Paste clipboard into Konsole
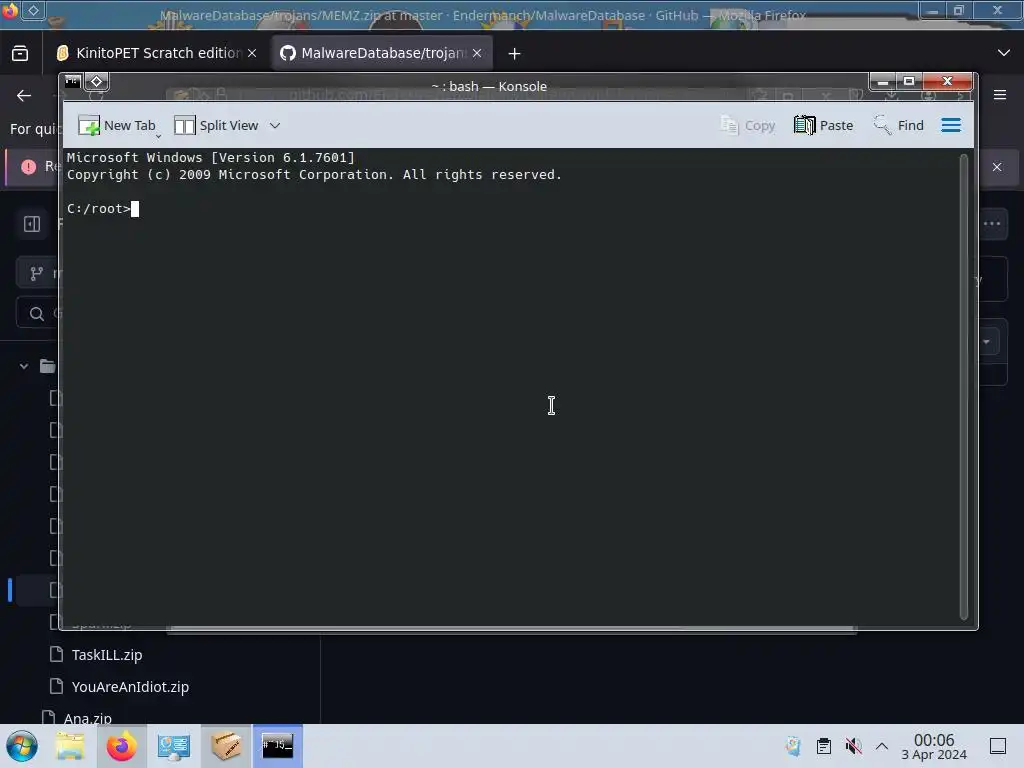The width and height of the screenshot is (1024, 768). tap(823, 125)
